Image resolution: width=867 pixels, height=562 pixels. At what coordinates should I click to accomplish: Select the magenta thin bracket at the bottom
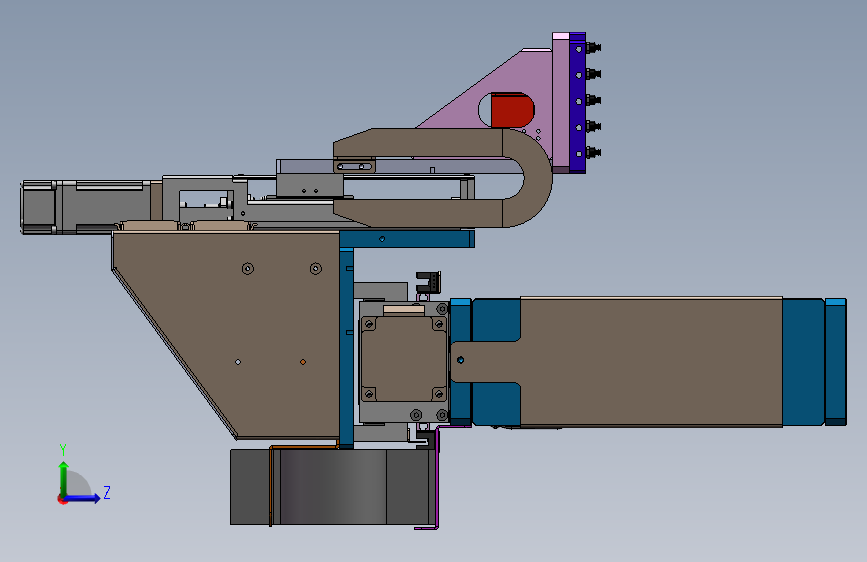[436, 478]
